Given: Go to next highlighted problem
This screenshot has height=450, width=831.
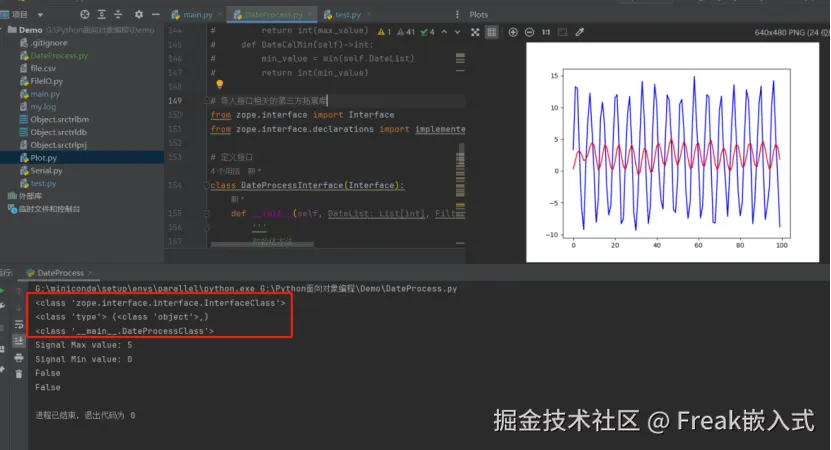Looking at the screenshot, I should pyautogui.click(x=457, y=32).
